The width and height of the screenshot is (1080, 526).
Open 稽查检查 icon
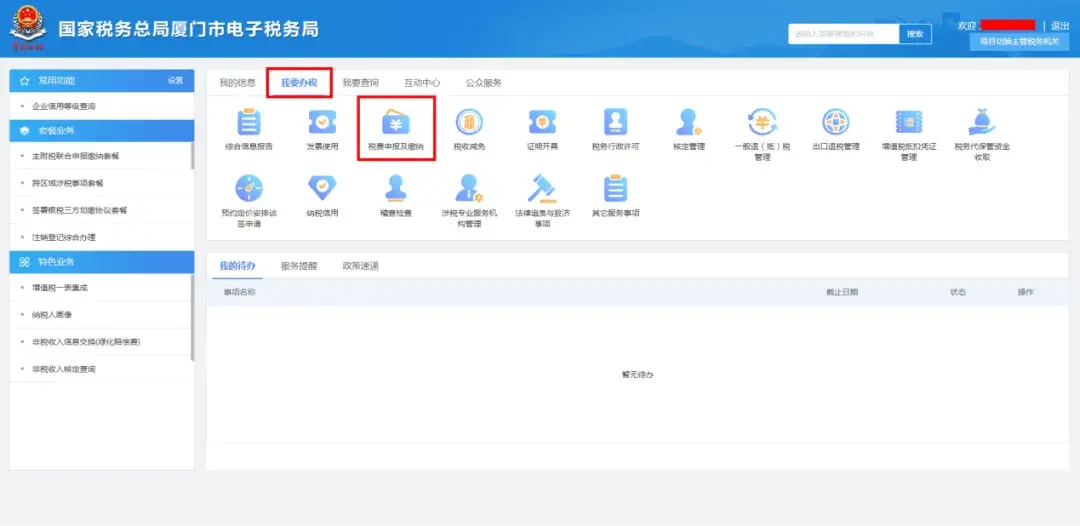click(395, 188)
